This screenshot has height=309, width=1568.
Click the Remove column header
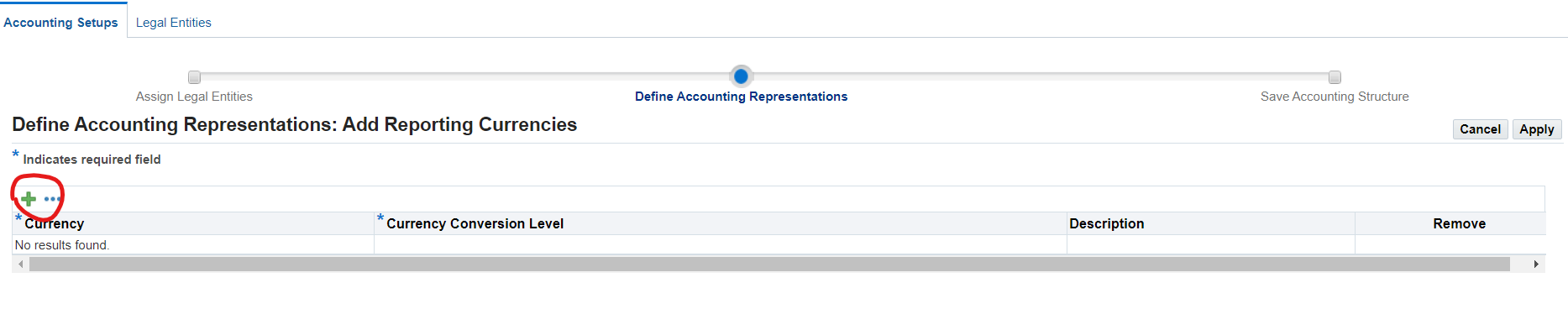pos(1459,223)
